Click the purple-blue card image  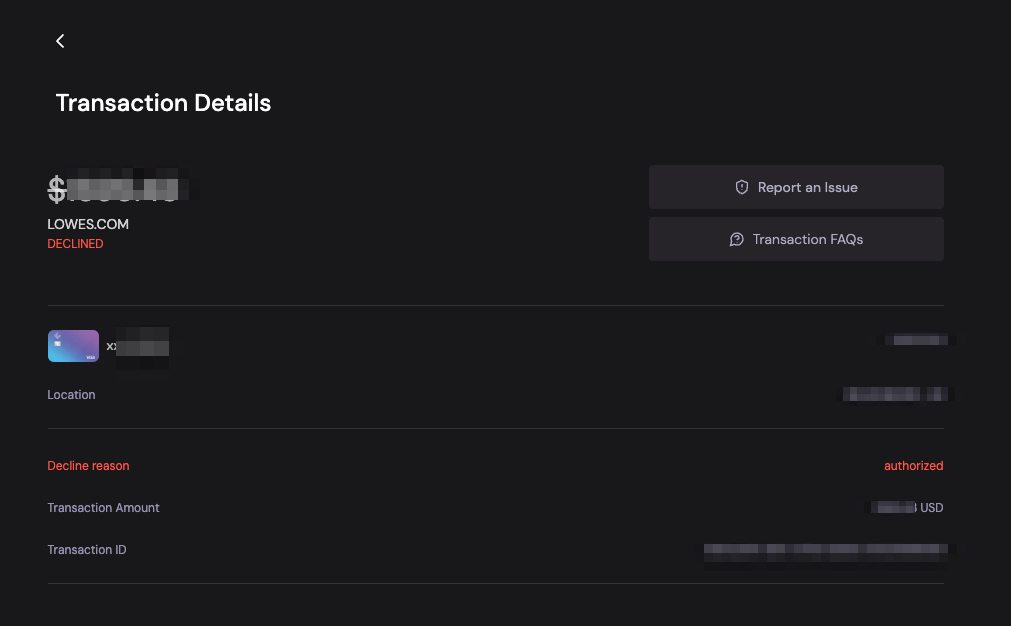tap(73, 346)
